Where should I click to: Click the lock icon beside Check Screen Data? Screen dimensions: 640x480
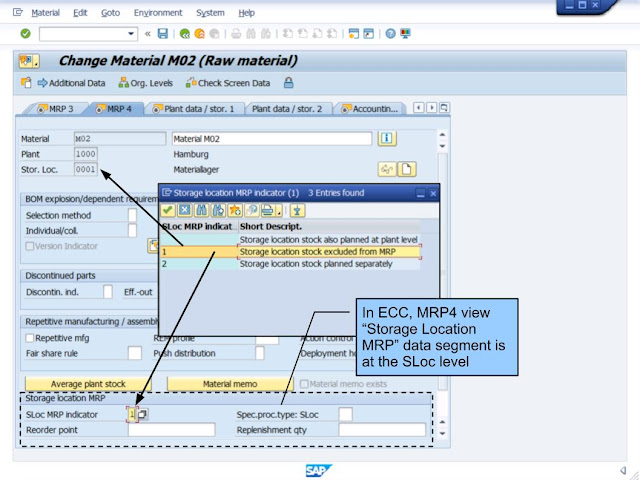(288, 83)
